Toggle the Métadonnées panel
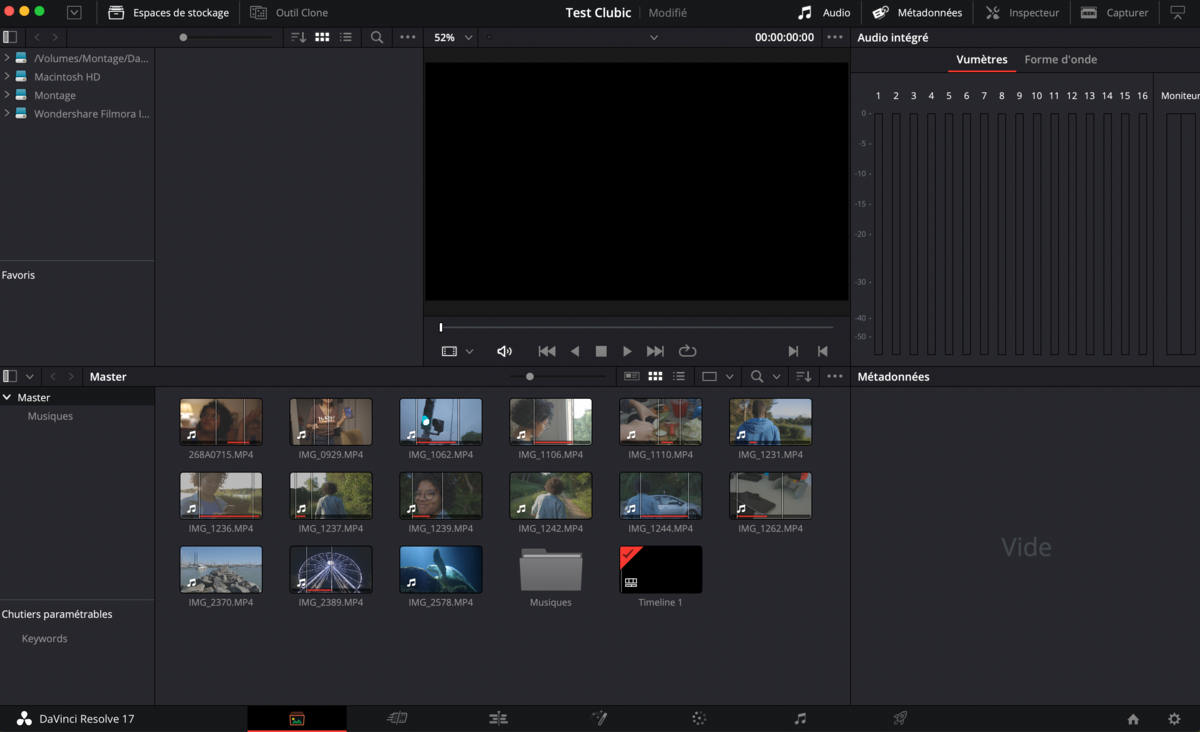This screenshot has height=732, width=1200. (917, 13)
